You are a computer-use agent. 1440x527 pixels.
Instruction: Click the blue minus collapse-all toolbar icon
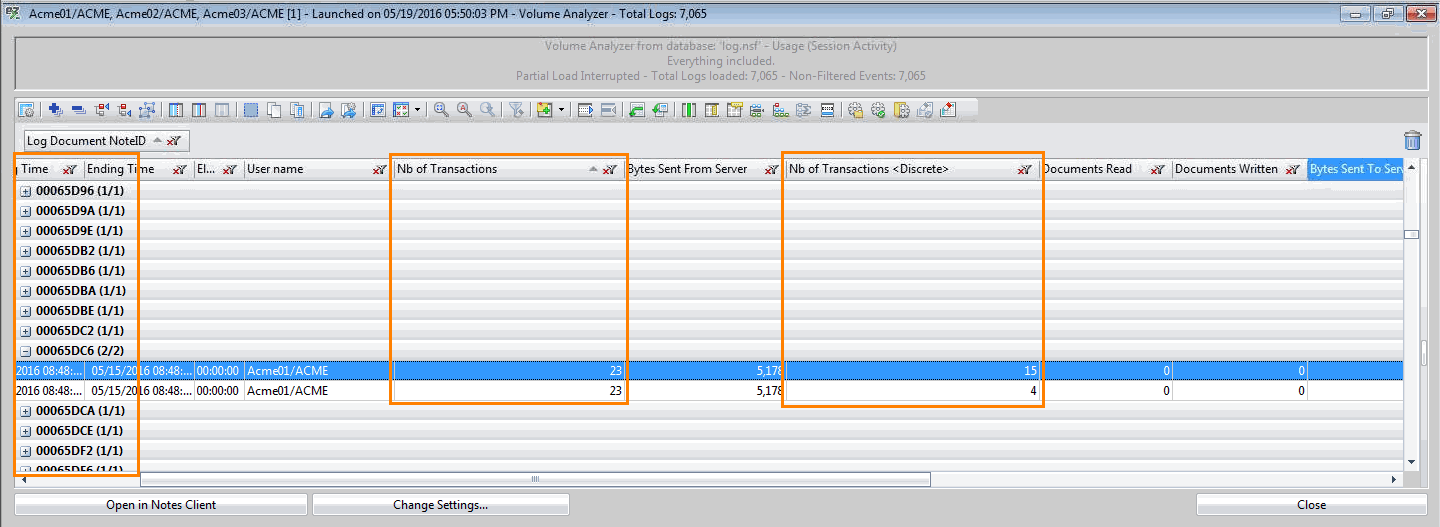(77, 110)
